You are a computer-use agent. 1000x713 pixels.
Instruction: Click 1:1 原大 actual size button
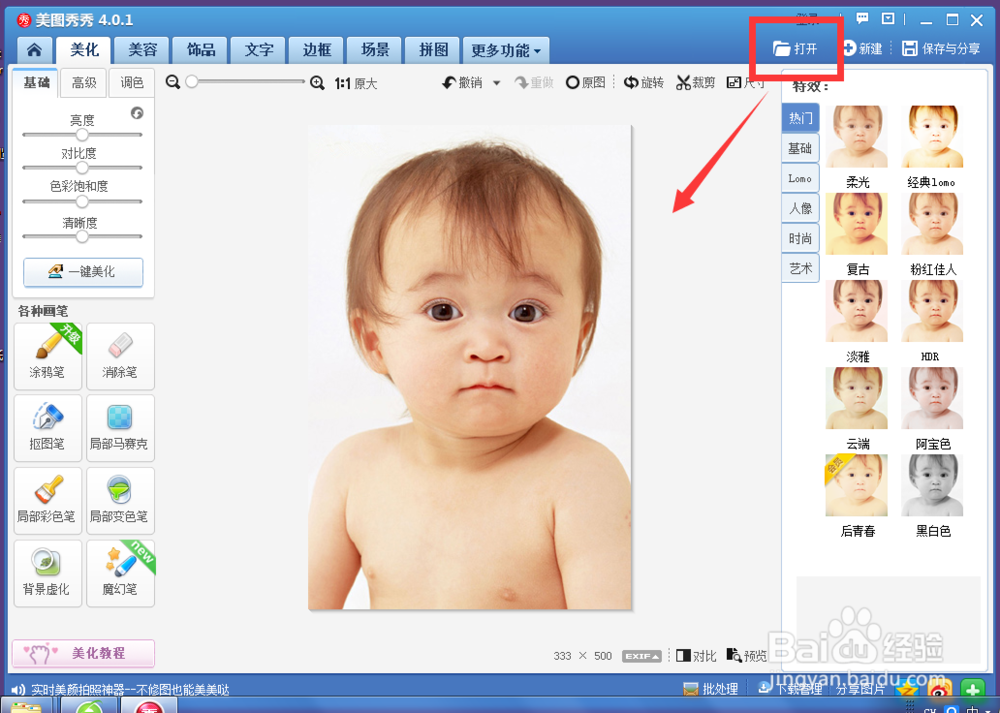(x=356, y=84)
